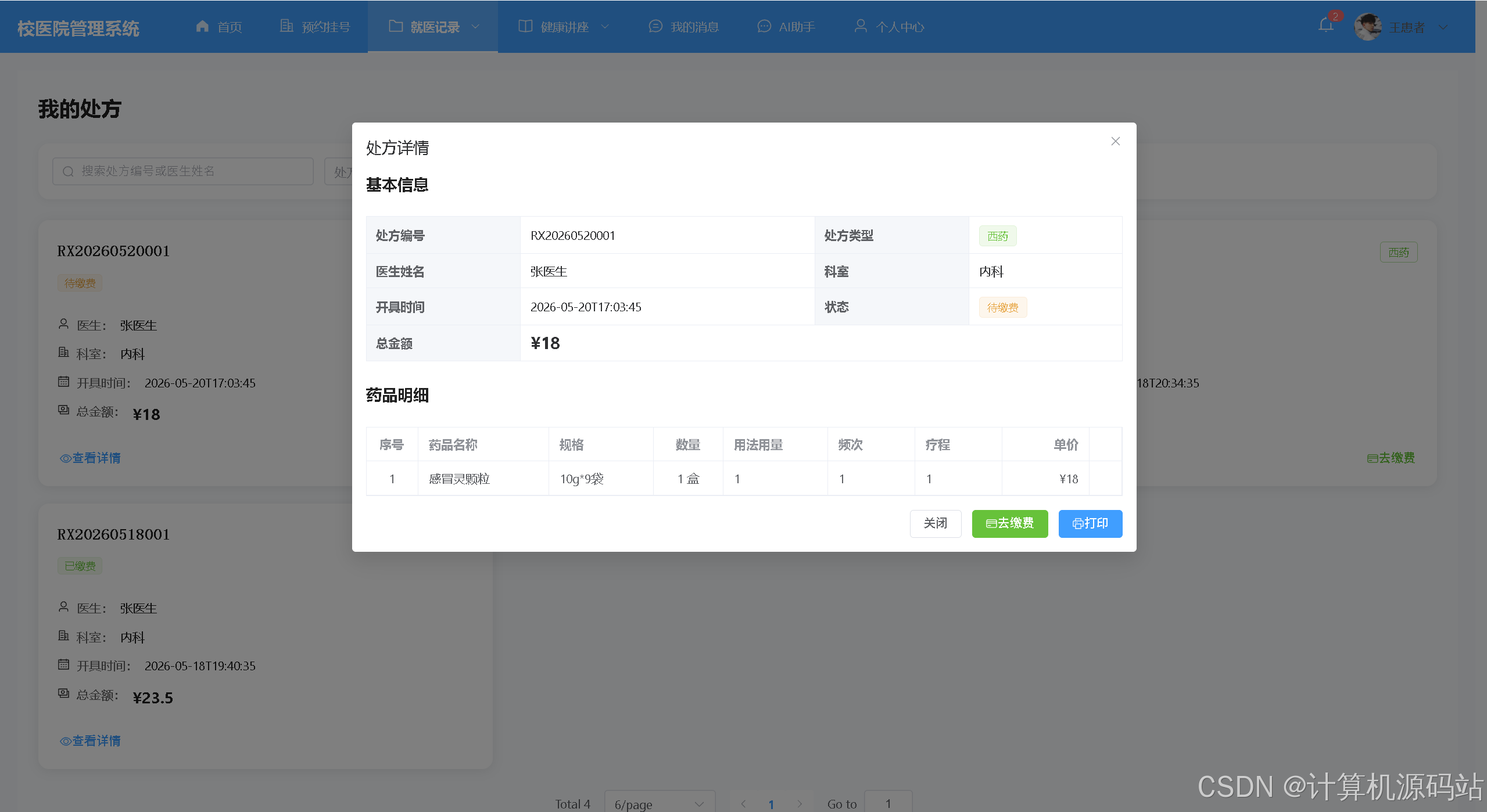This screenshot has height=812, width=1487.
Task: Expand the 就医记录 chevron
Action: pos(475,27)
